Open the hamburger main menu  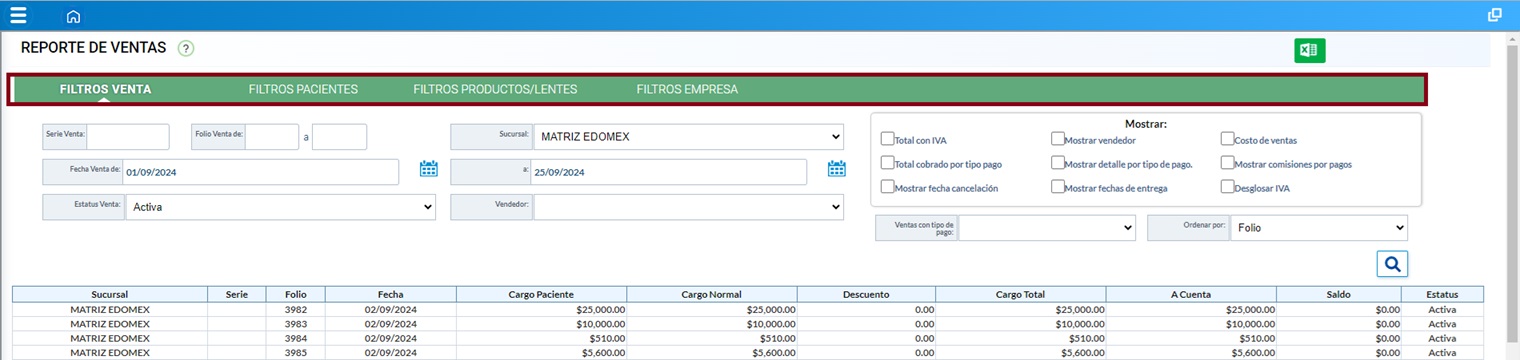[18, 15]
